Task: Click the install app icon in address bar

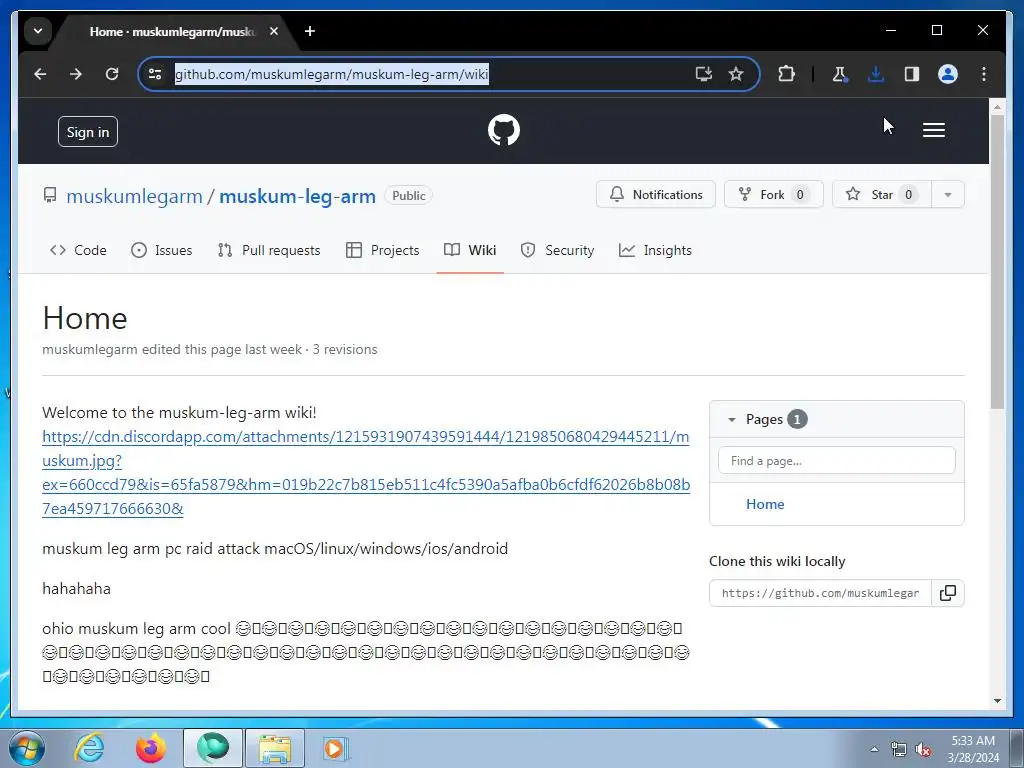Action: point(703,74)
